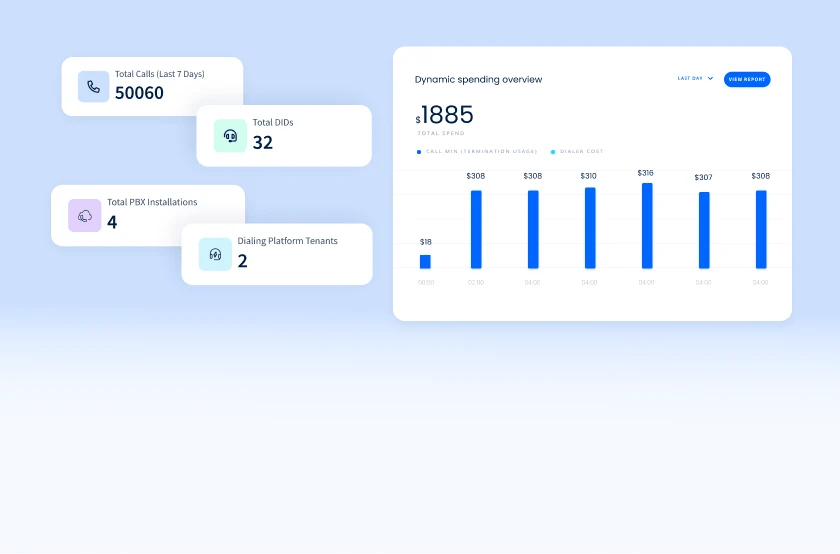Click the $316 value label above bar
This screenshot has height=554, width=840.
tap(646, 173)
